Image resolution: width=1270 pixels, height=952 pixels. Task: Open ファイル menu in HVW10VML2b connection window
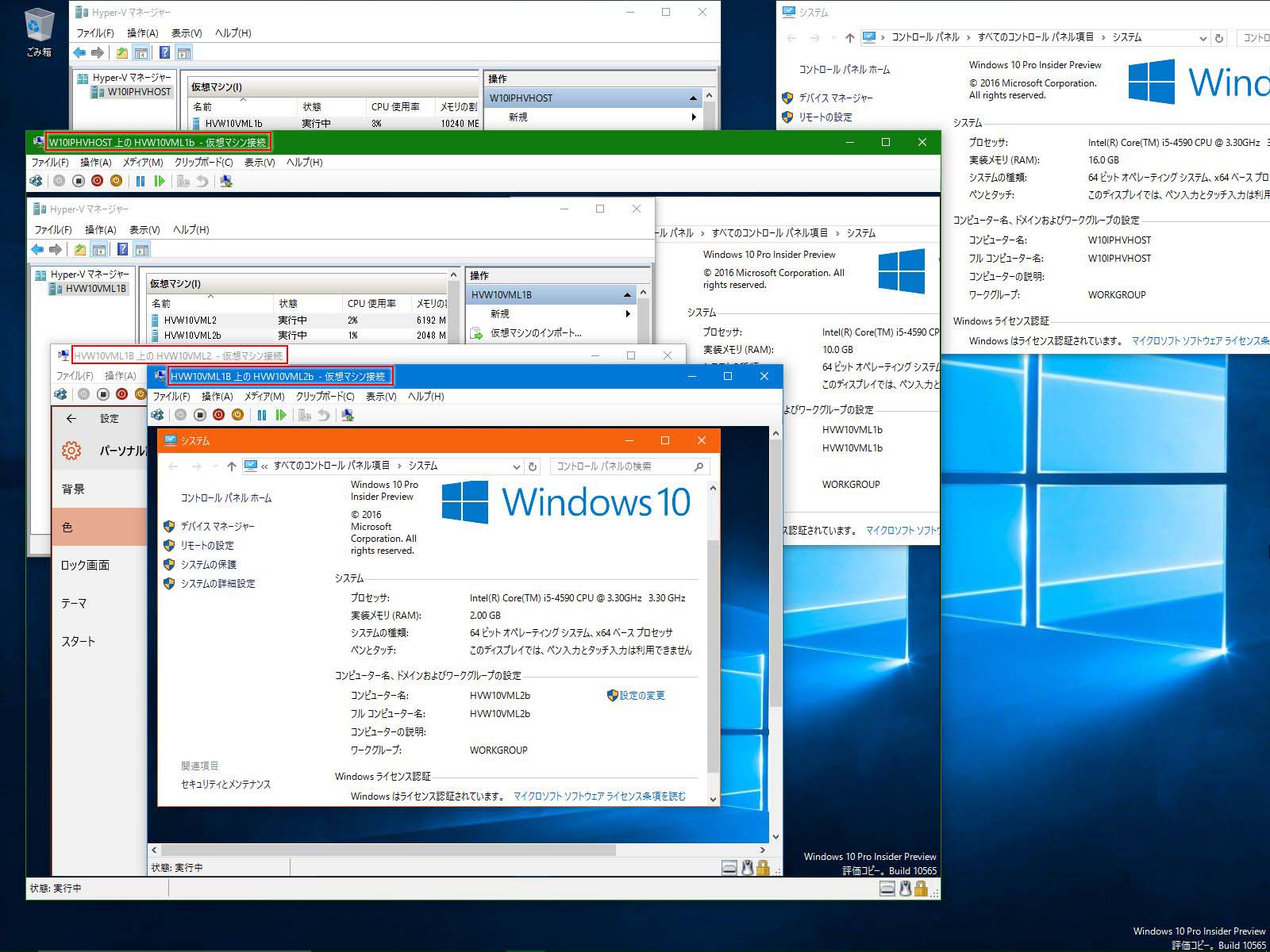click(171, 396)
